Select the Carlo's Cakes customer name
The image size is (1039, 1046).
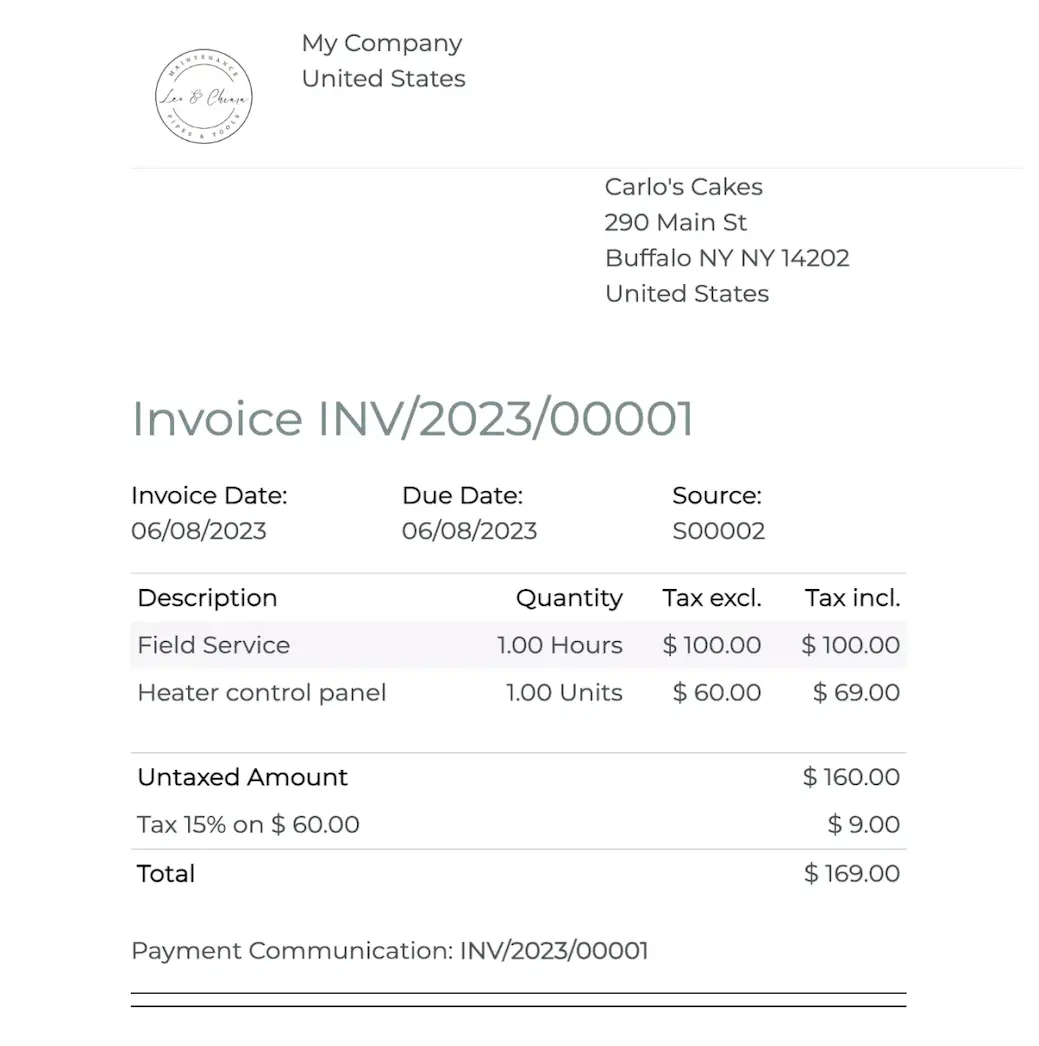pos(683,187)
